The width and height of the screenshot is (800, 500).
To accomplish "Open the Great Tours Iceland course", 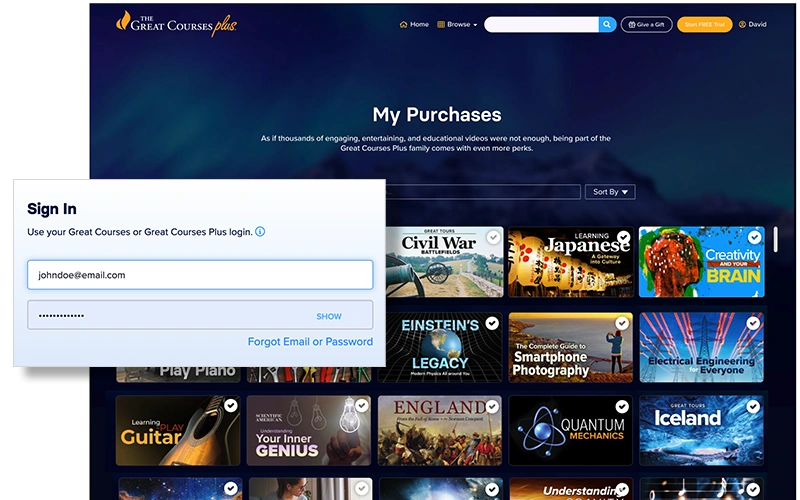I will pos(702,431).
